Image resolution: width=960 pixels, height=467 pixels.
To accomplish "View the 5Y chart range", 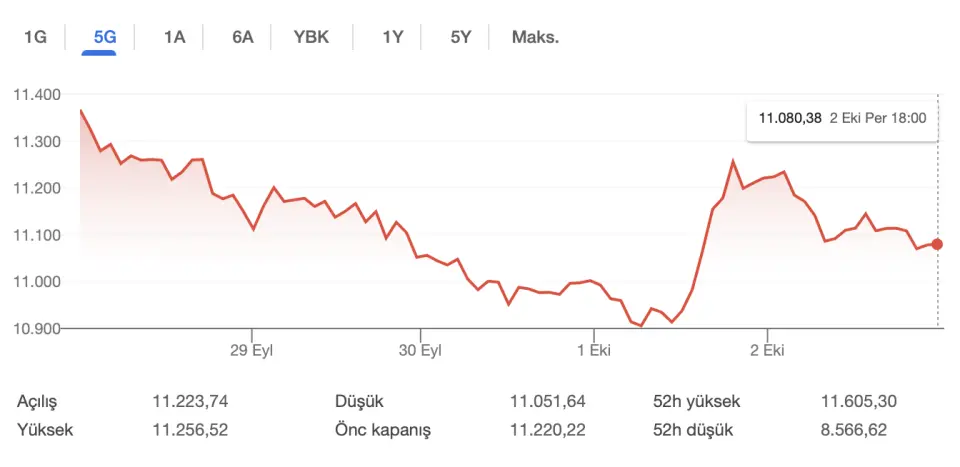I will pyautogui.click(x=460, y=38).
